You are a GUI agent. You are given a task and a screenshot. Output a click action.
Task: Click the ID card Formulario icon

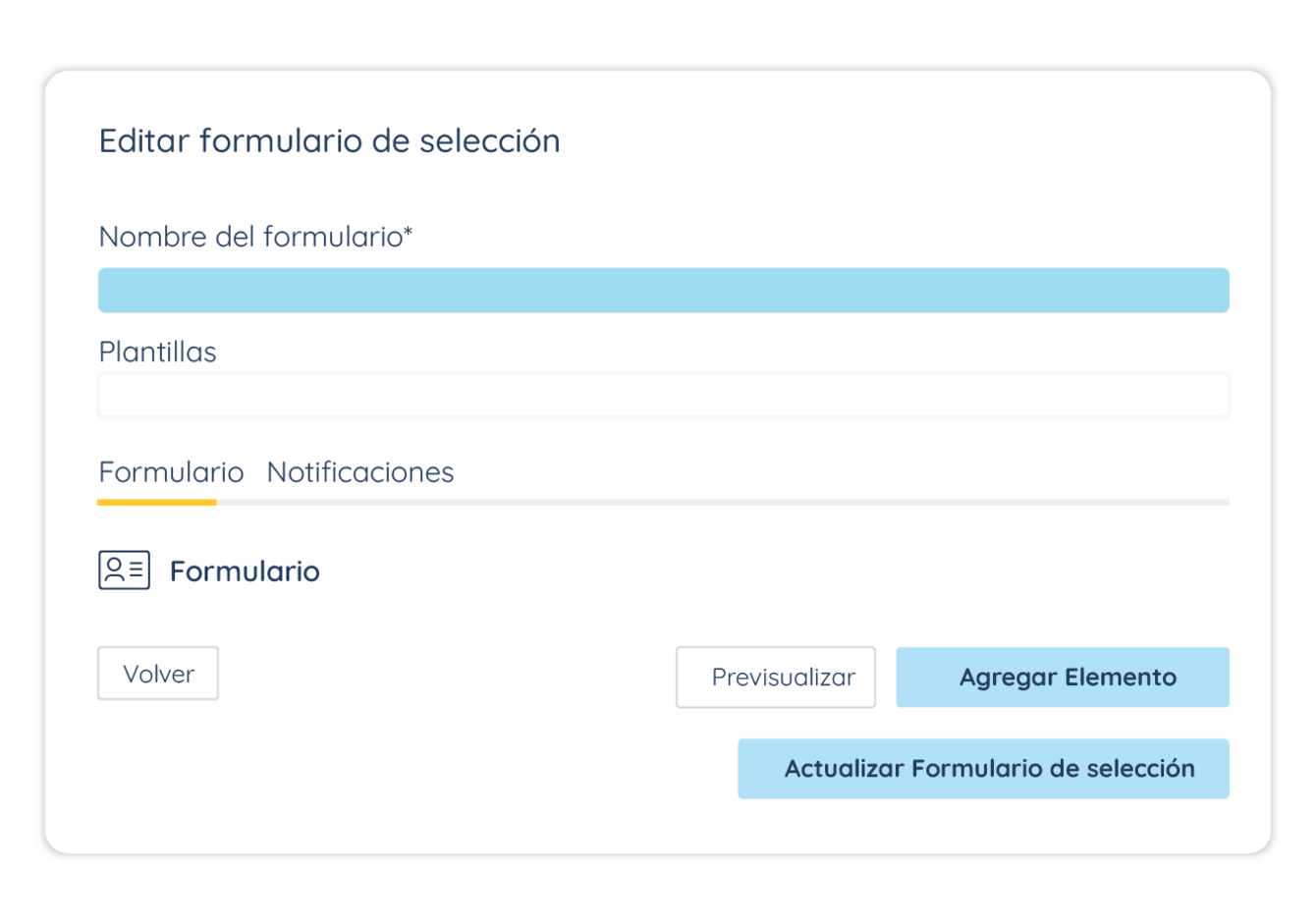tap(124, 571)
